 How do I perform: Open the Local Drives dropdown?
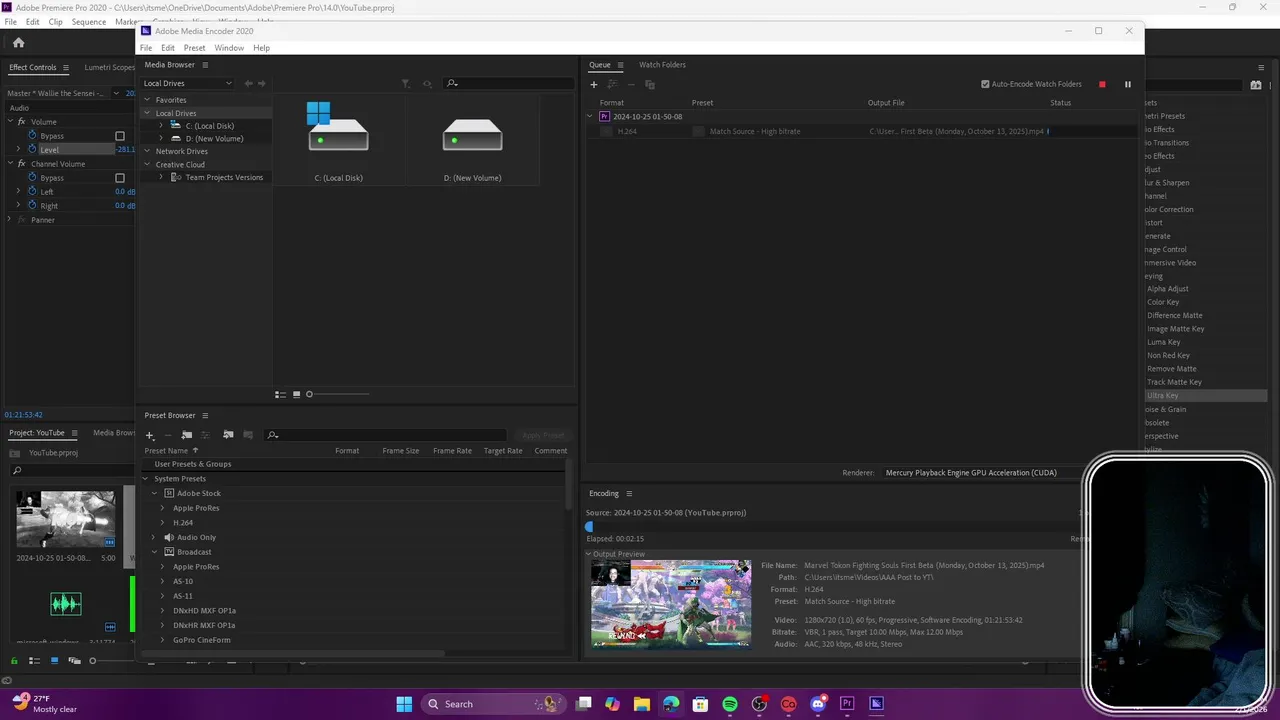click(x=188, y=84)
